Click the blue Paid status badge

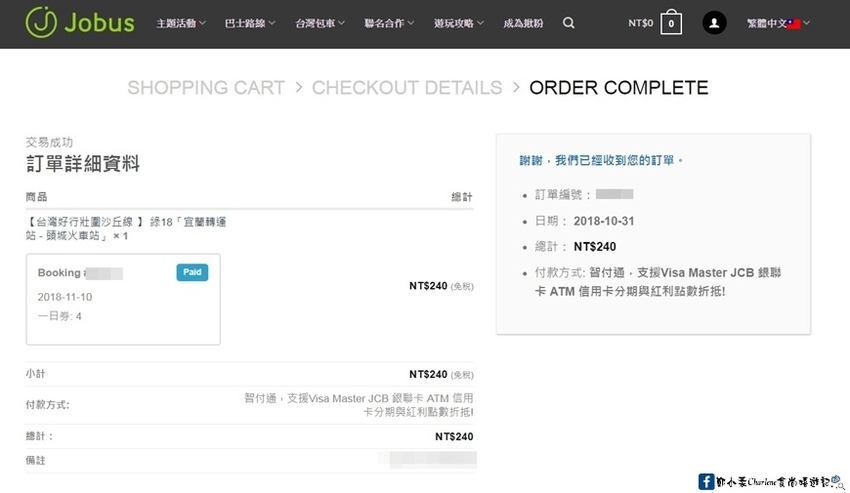(192, 272)
